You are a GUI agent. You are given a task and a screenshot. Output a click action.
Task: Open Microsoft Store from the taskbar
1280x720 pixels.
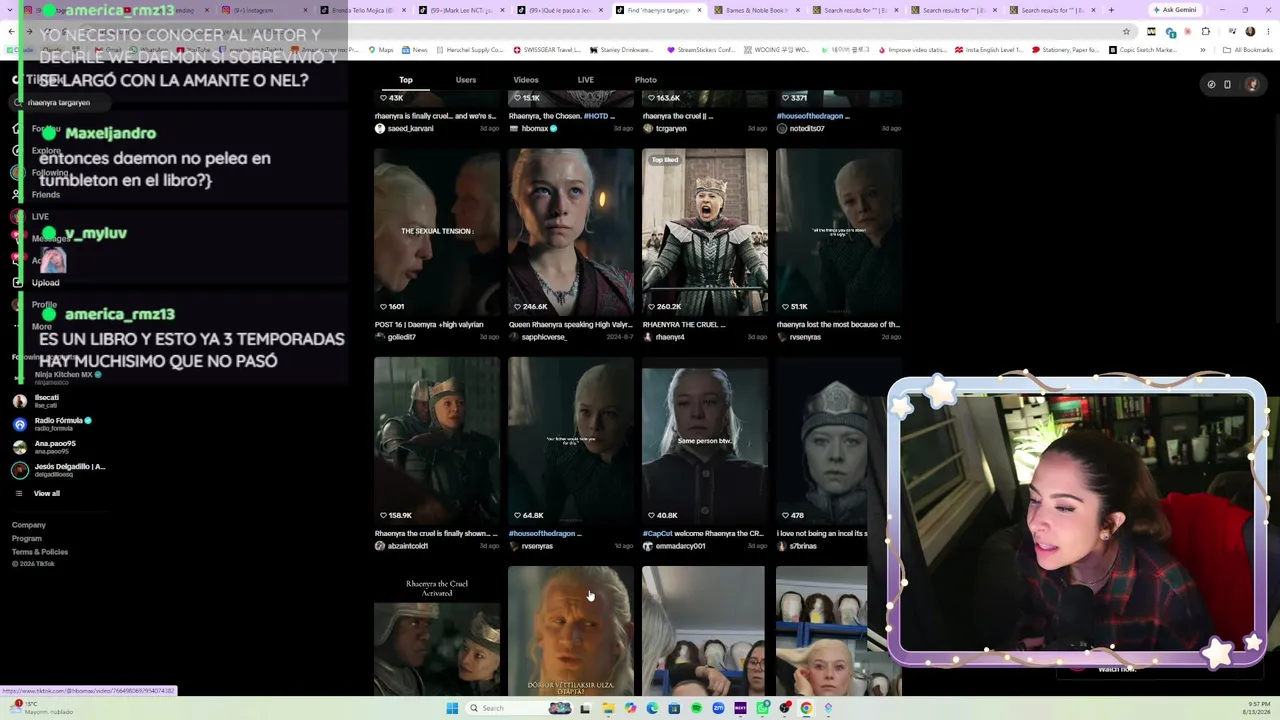[674, 708]
